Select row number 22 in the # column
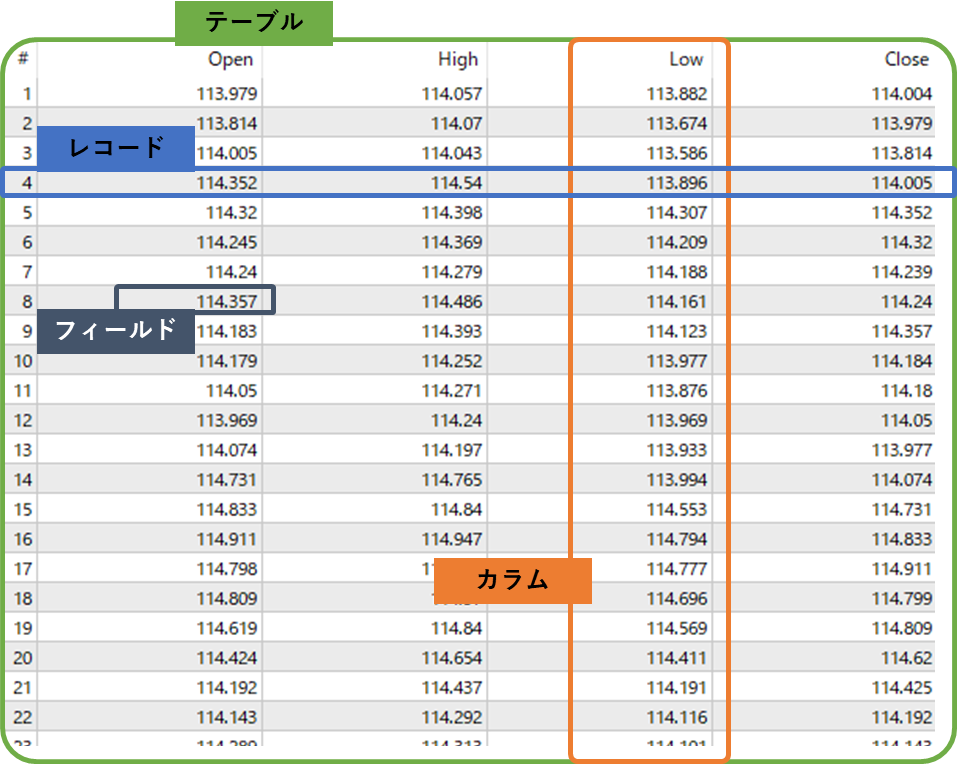 23,718
